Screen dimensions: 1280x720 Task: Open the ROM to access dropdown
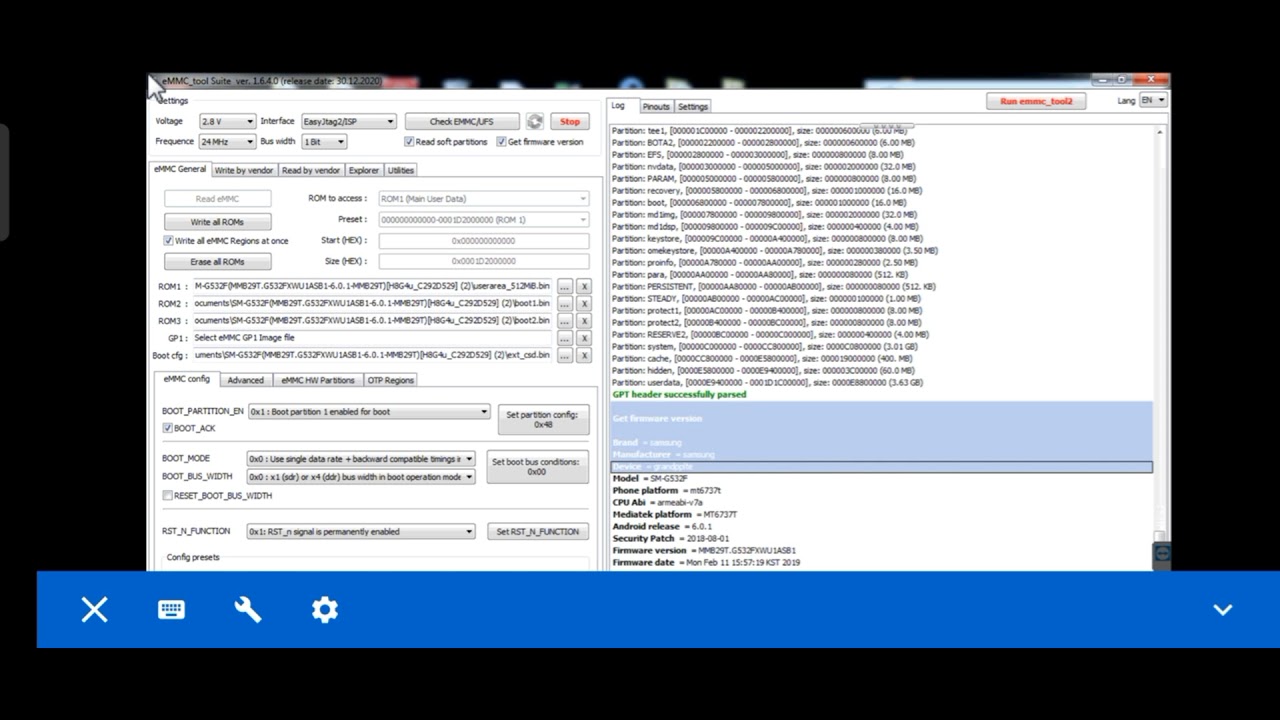point(483,199)
